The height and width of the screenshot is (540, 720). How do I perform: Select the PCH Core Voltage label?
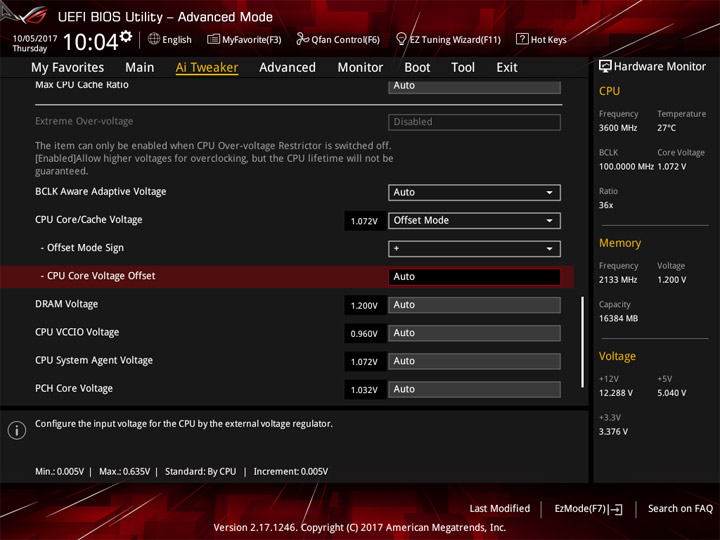(74, 388)
